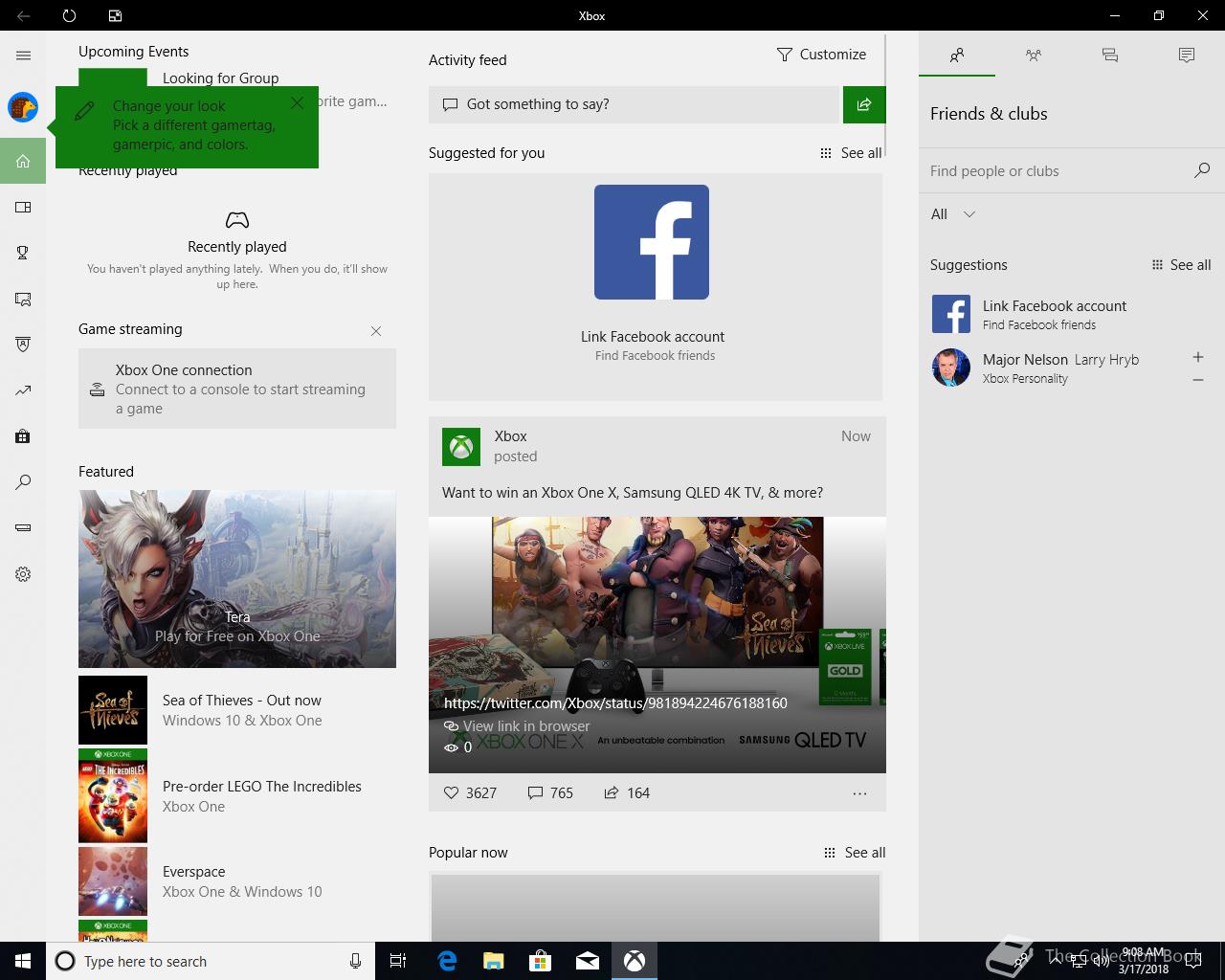Image resolution: width=1225 pixels, height=980 pixels.
Task: Click the compact view icon in title bar
Action: point(115,15)
